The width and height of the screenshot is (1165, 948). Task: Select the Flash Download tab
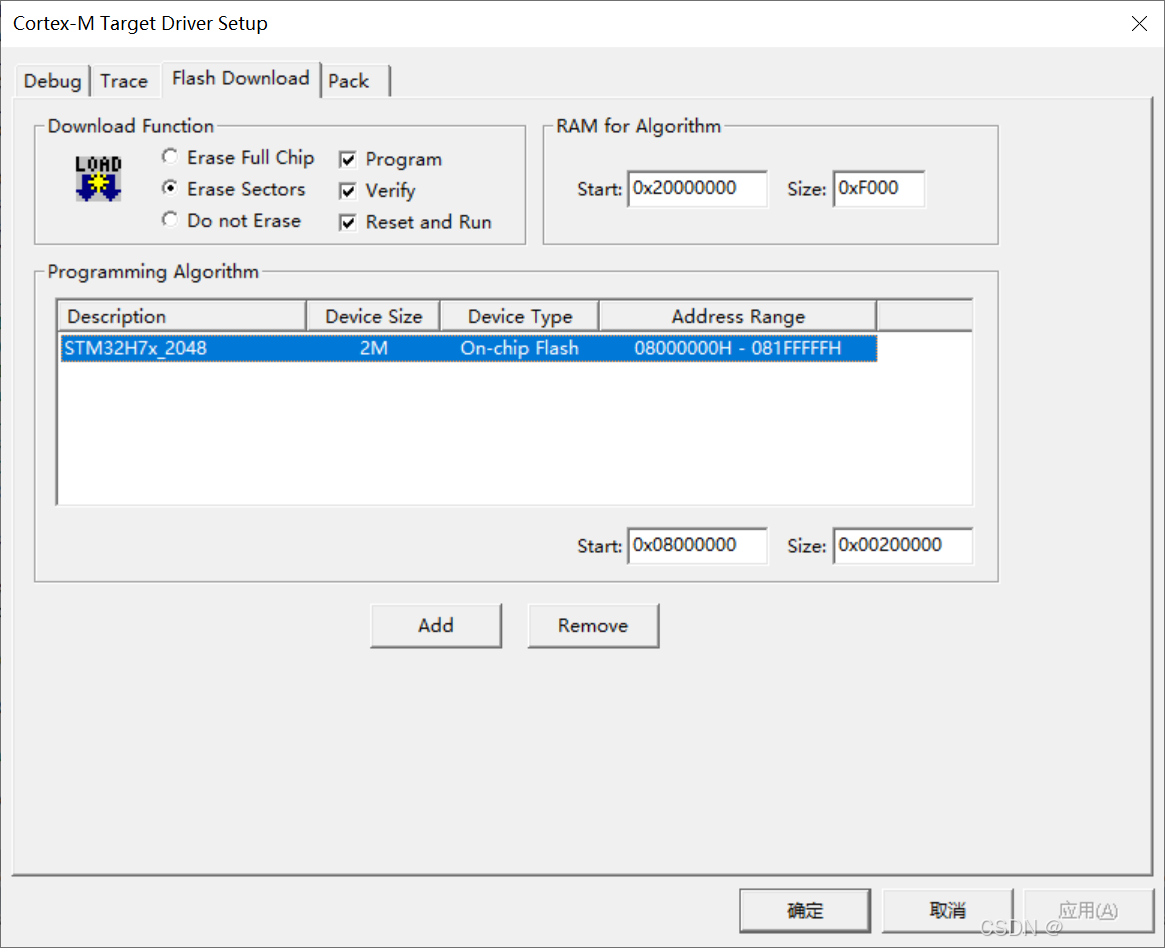pos(241,78)
